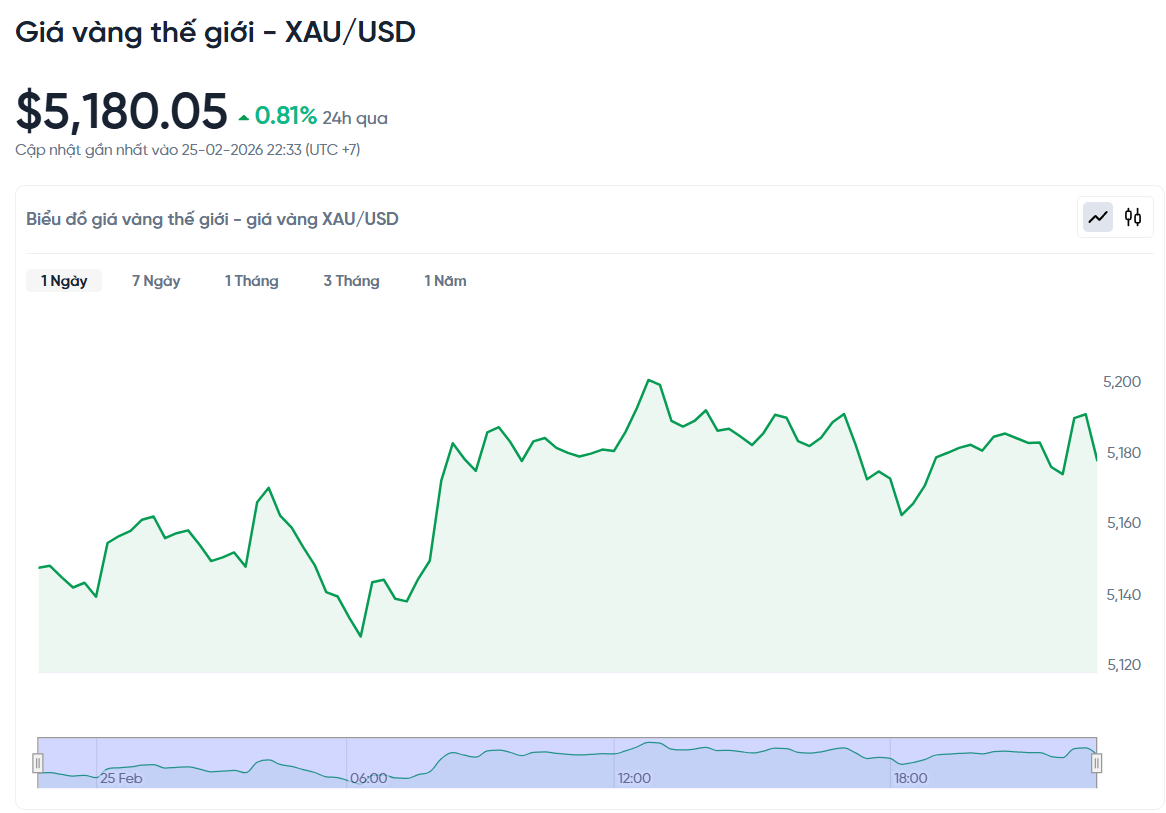Click the "25 Feb" label in navigator
Screen dimensions: 1166x813
119,777
